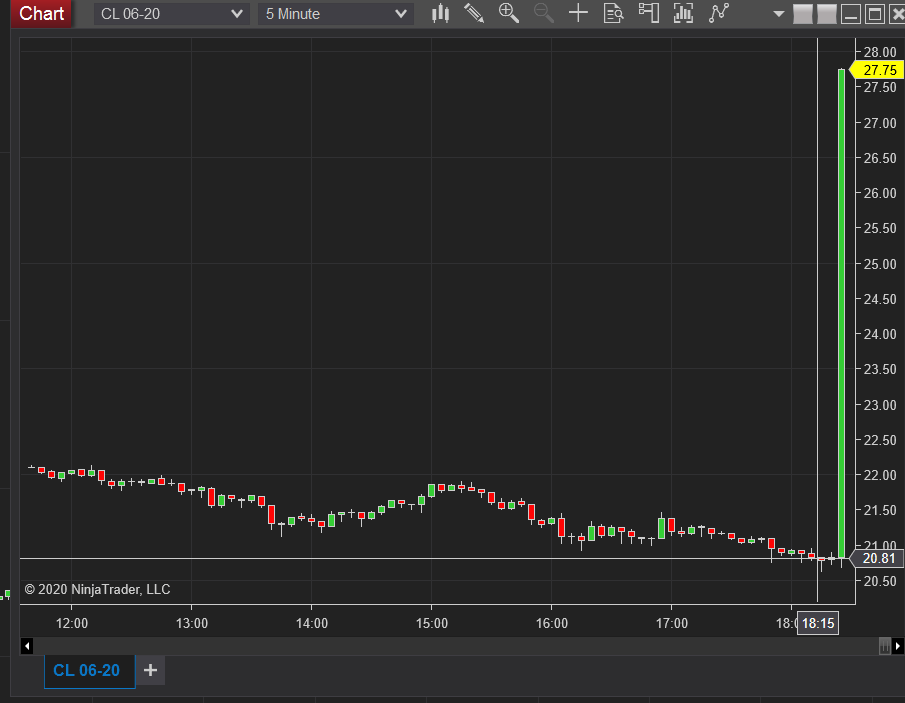Click the scrollbar right arrow
This screenshot has height=703, width=905.
tap(897, 646)
